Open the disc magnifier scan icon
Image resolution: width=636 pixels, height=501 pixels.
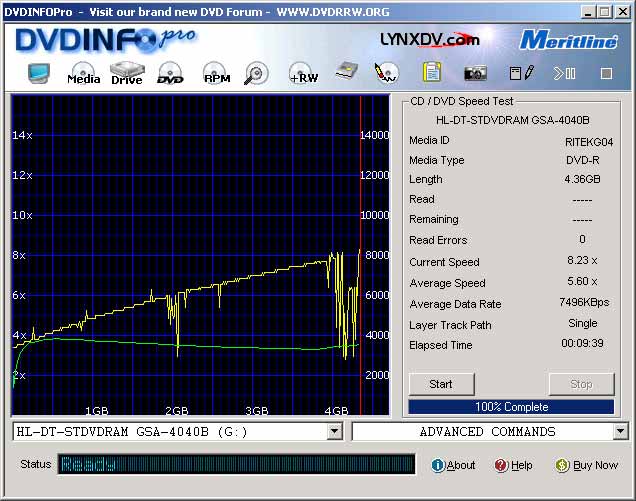coord(256,73)
